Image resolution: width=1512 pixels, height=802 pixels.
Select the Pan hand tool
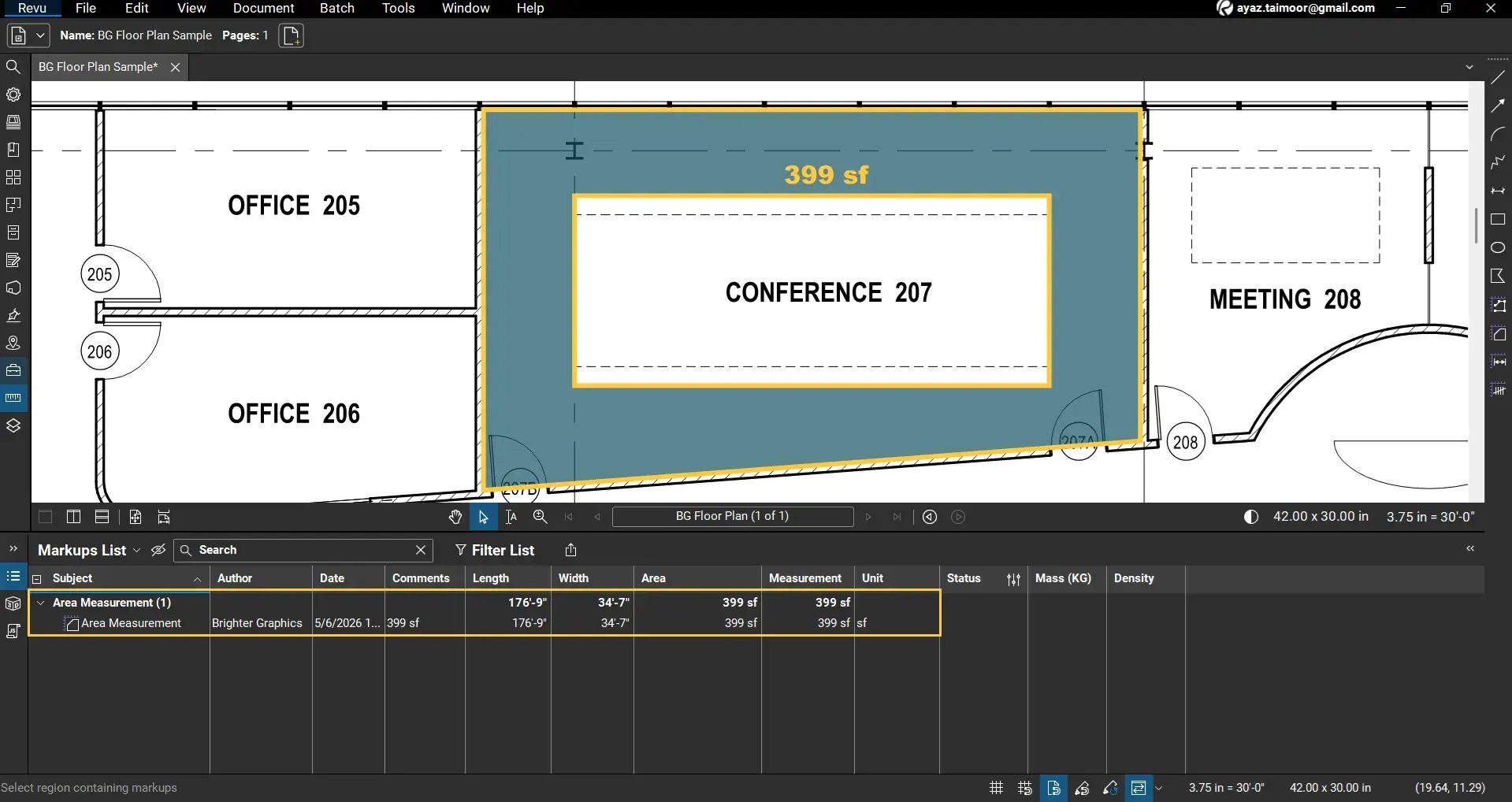455,517
